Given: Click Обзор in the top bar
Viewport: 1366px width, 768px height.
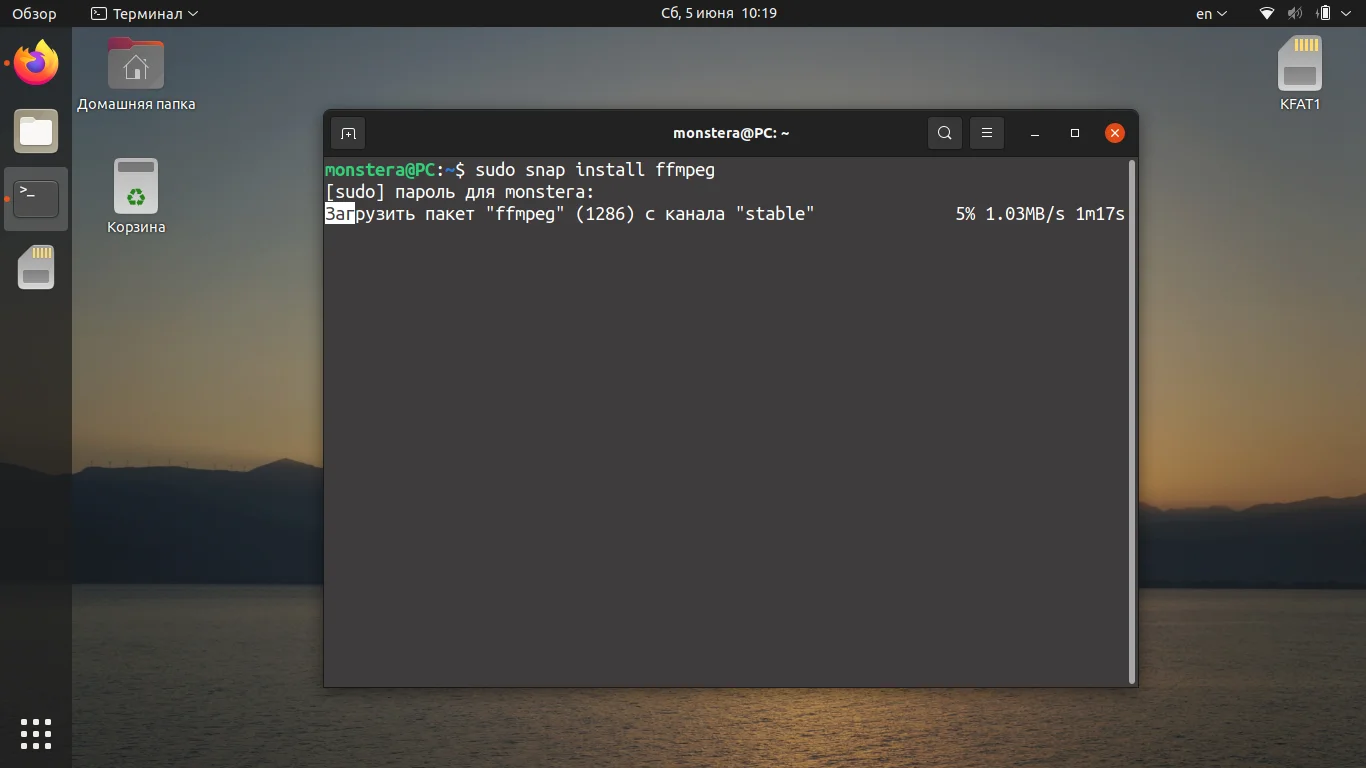Looking at the screenshot, I should click(32, 13).
